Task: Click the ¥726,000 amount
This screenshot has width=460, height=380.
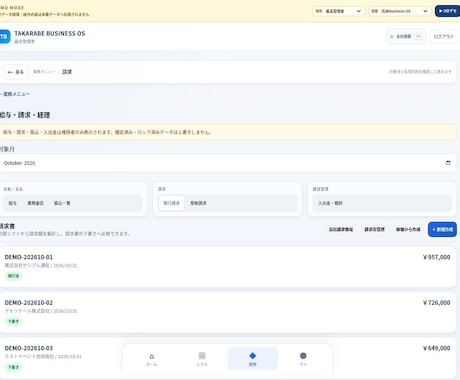Action: click(x=436, y=303)
